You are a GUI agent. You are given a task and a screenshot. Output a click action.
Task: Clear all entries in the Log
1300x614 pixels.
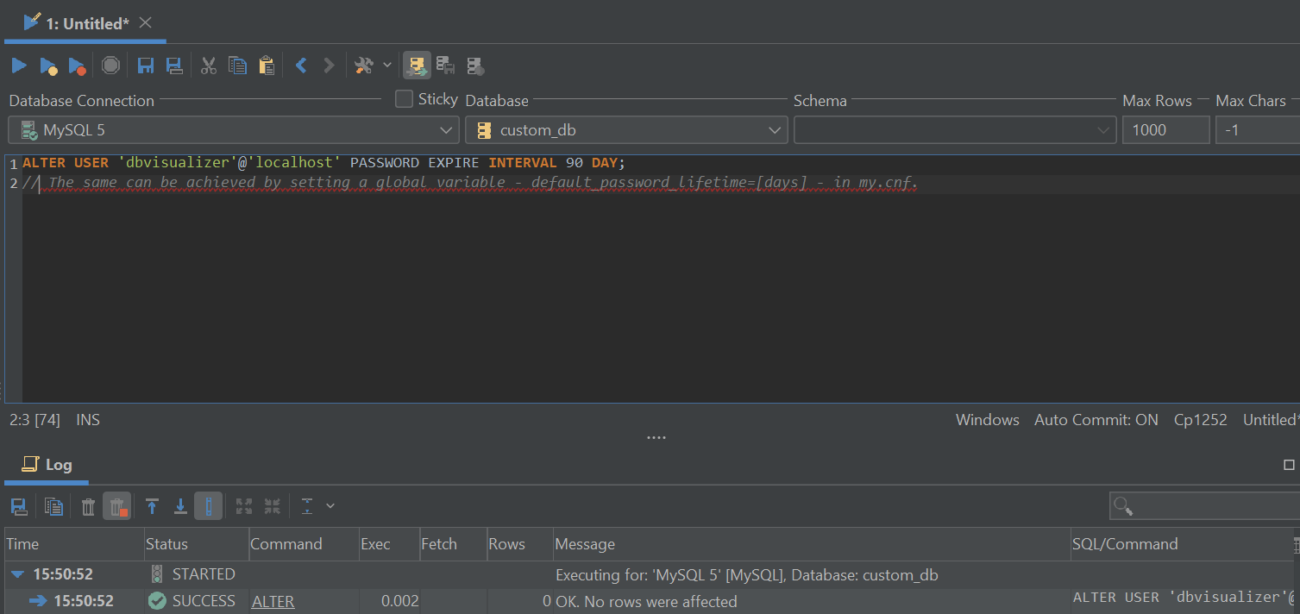pyautogui.click(x=87, y=506)
